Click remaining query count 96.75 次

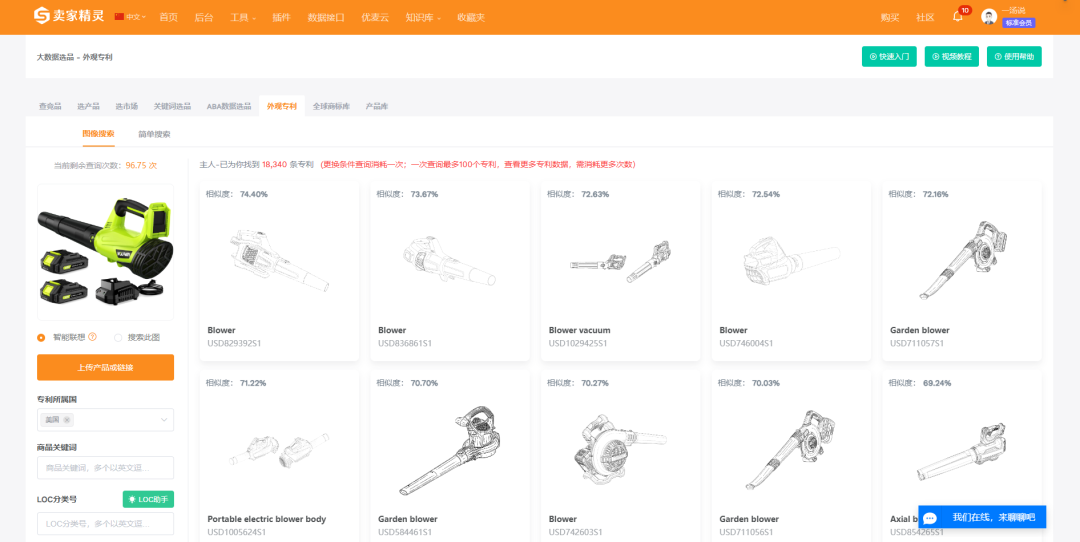click(x=141, y=166)
